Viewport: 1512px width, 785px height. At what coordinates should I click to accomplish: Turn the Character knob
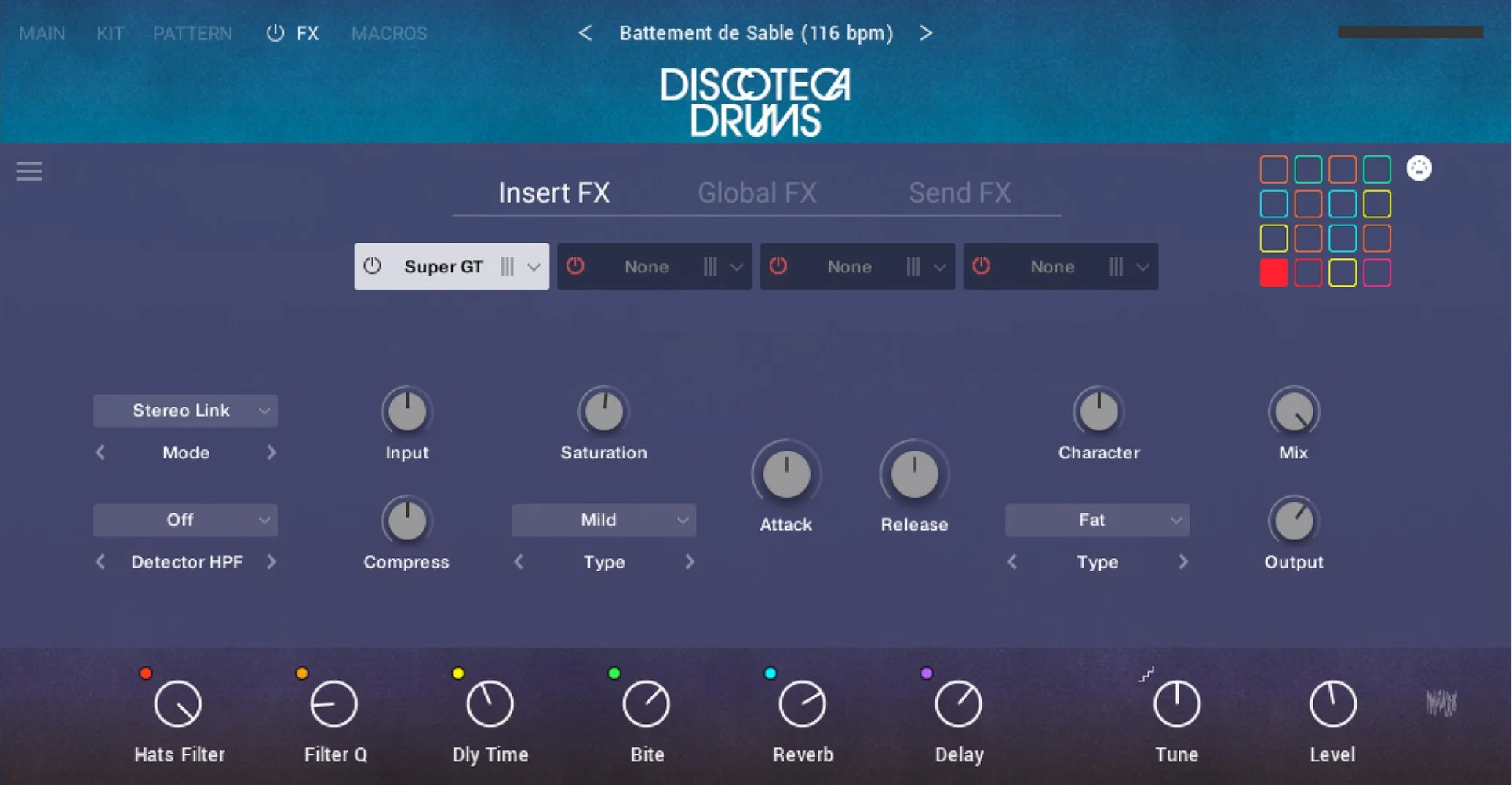point(1098,411)
